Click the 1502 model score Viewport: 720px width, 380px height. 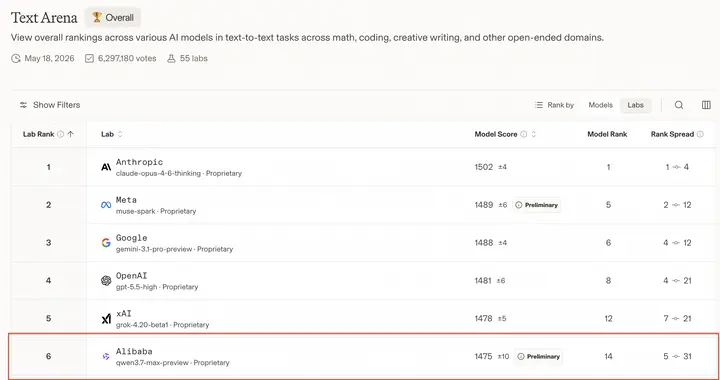484,167
